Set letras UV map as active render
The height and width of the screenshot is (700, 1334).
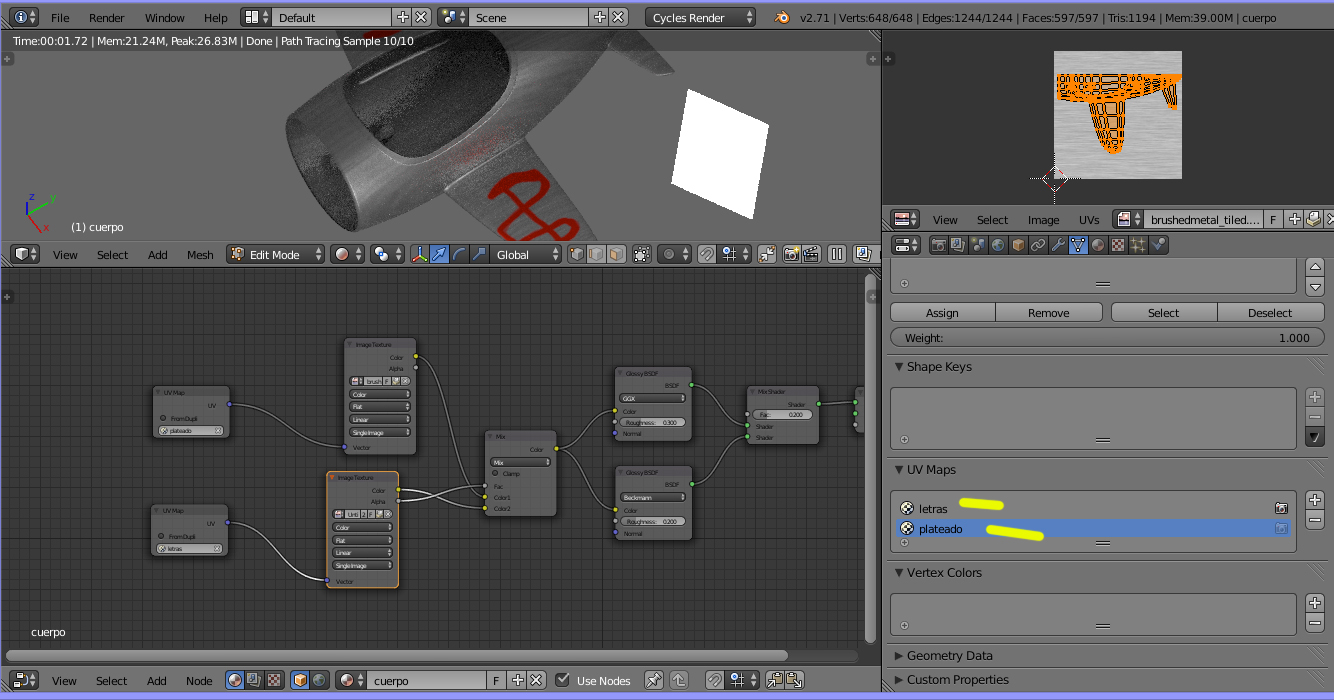(x=1280, y=508)
